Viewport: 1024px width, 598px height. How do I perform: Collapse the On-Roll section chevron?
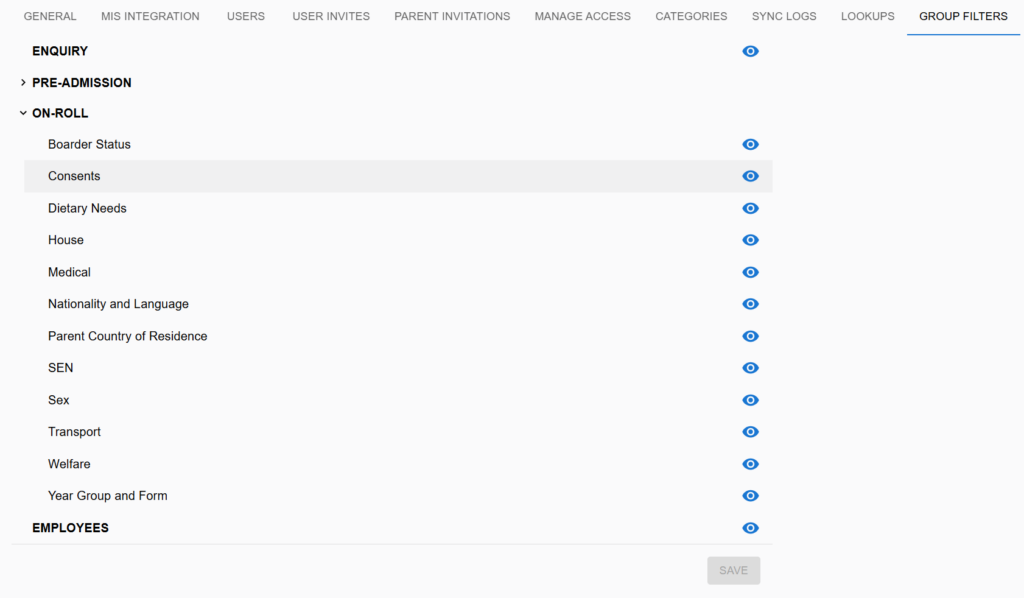click(x=23, y=113)
